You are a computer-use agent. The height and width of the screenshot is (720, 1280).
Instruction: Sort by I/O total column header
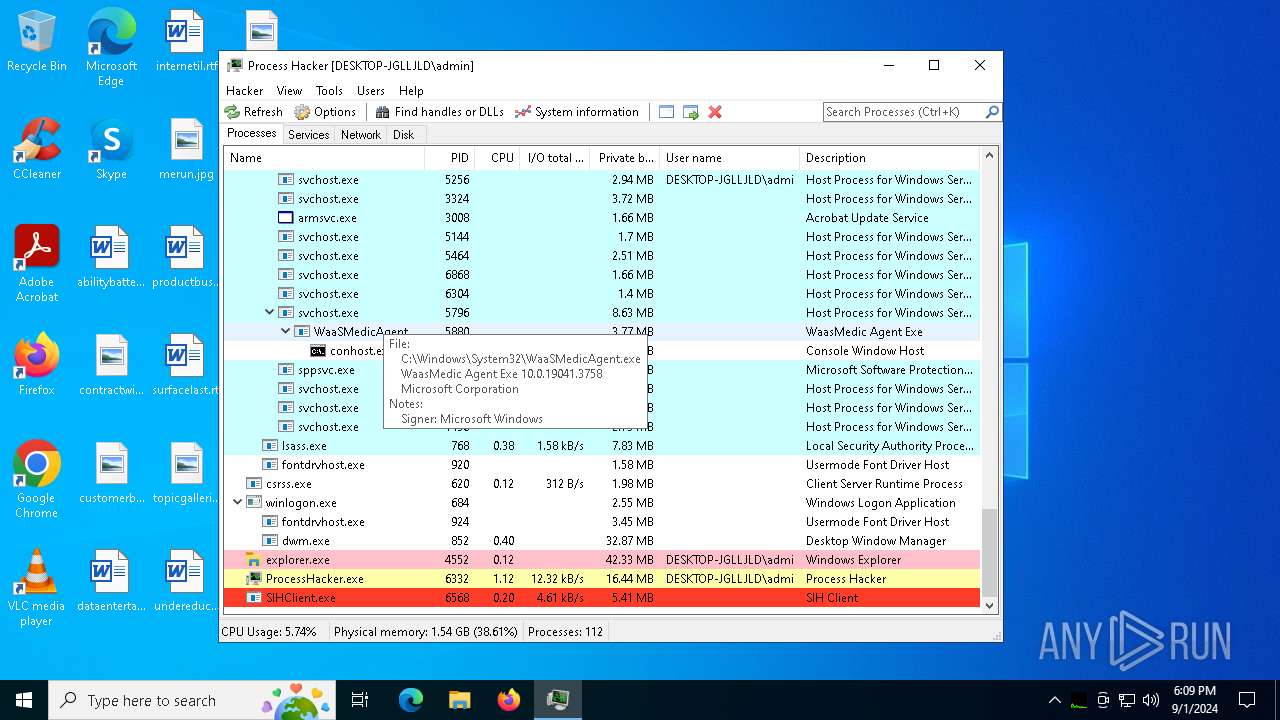tap(555, 158)
